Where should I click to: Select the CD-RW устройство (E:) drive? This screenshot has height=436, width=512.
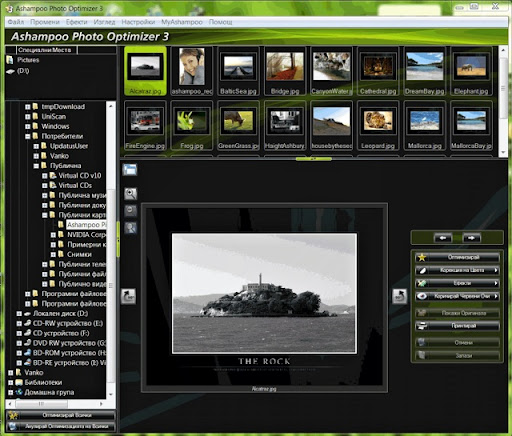tap(68, 323)
